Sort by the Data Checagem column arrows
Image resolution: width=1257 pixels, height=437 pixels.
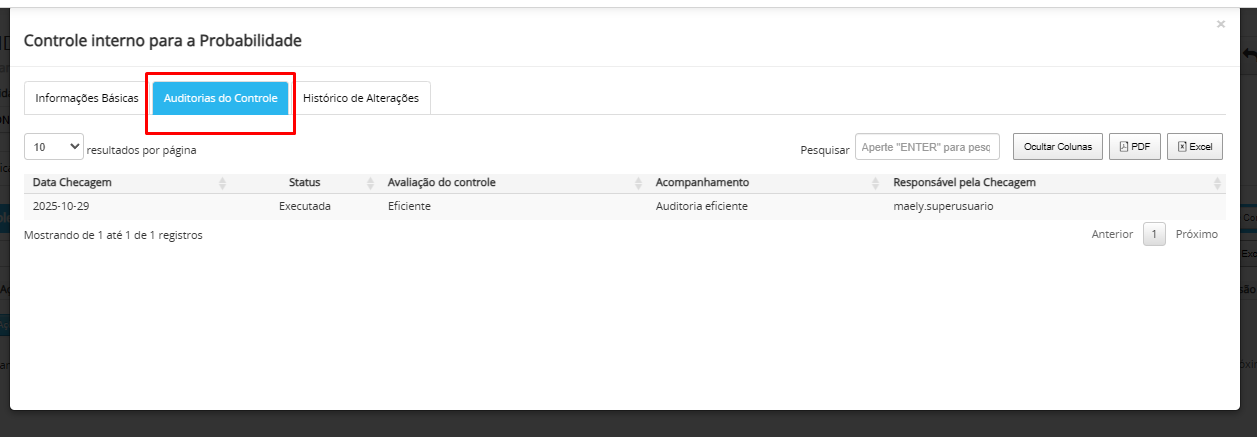(x=222, y=183)
